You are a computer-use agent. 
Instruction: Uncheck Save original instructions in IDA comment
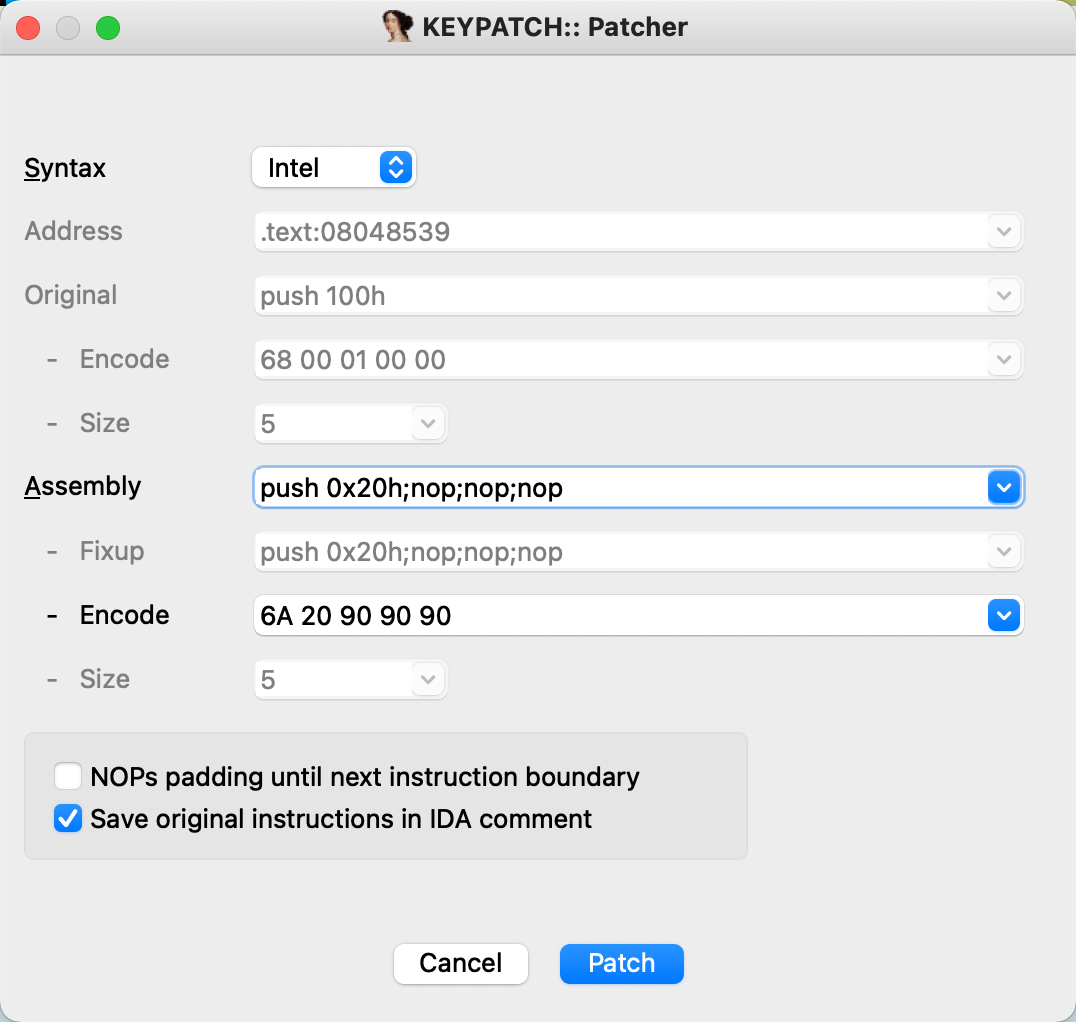pyautogui.click(x=68, y=818)
